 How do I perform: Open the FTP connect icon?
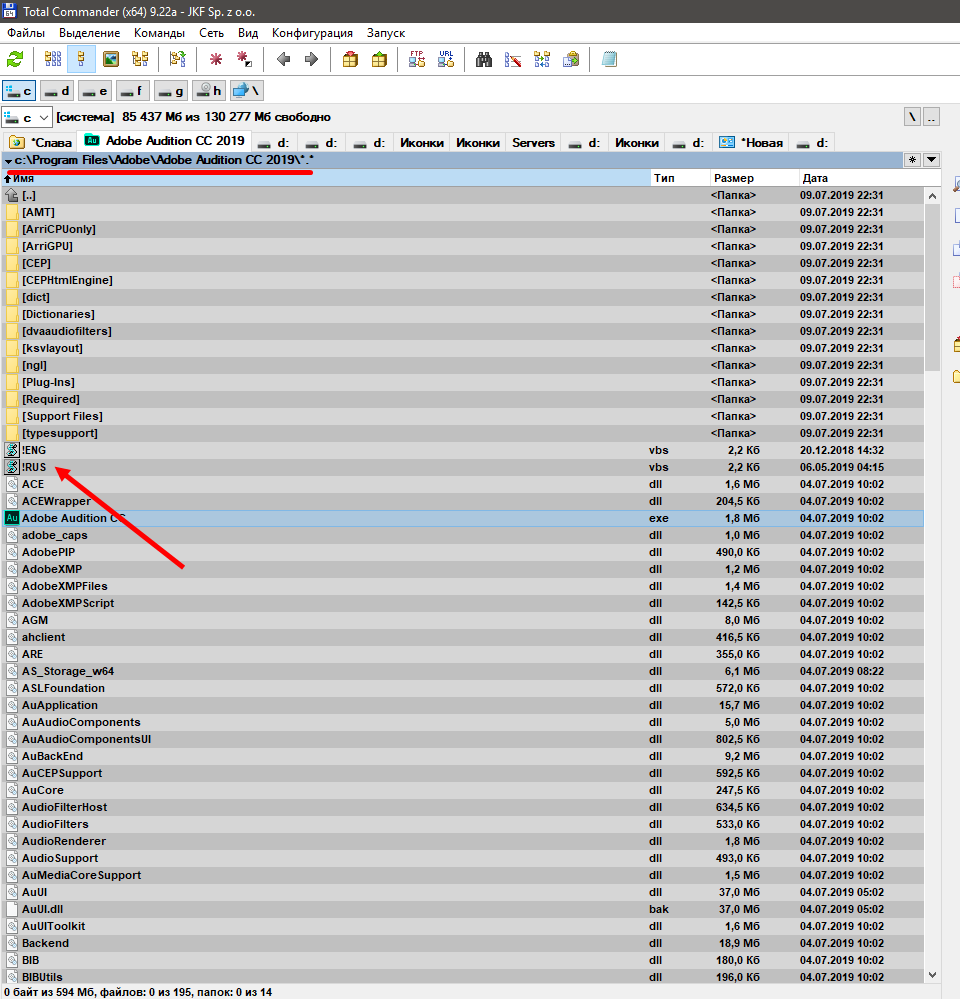coord(417,60)
